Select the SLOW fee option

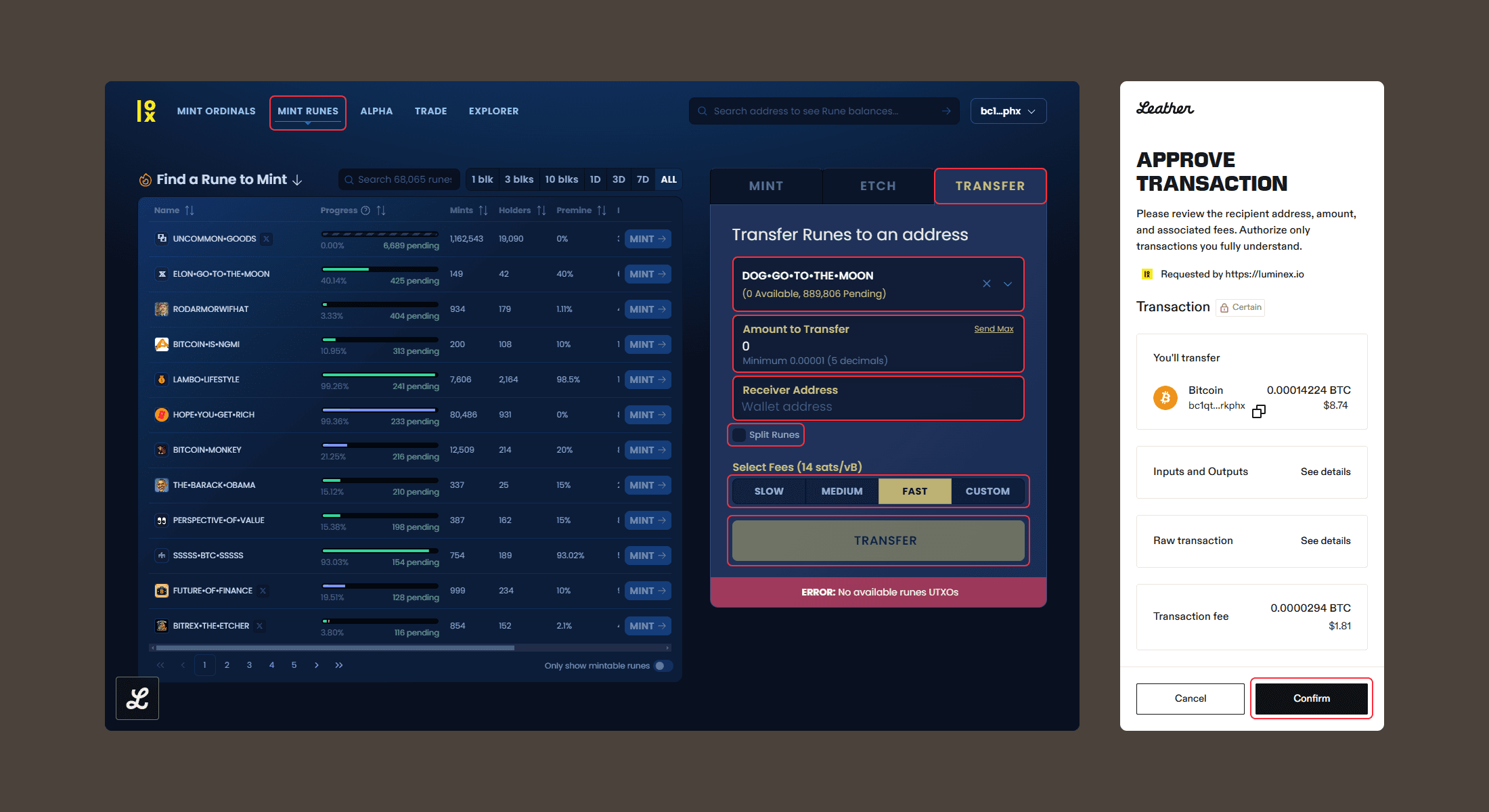[769, 491]
